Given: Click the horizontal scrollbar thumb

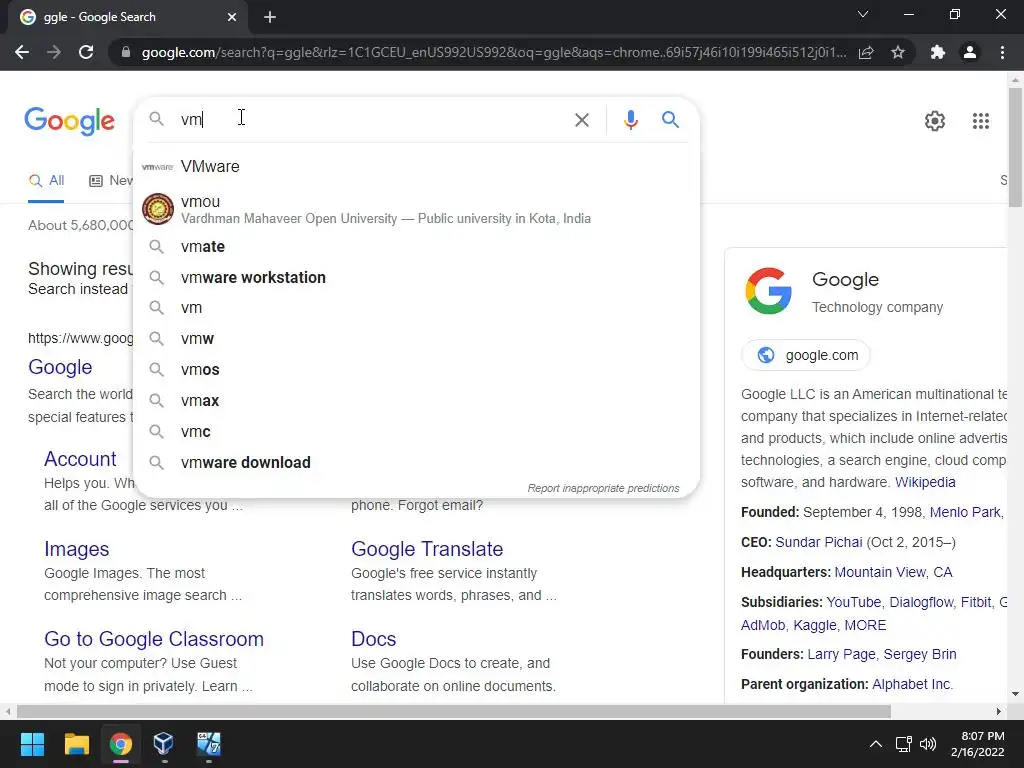Looking at the screenshot, I should click(x=454, y=711).
